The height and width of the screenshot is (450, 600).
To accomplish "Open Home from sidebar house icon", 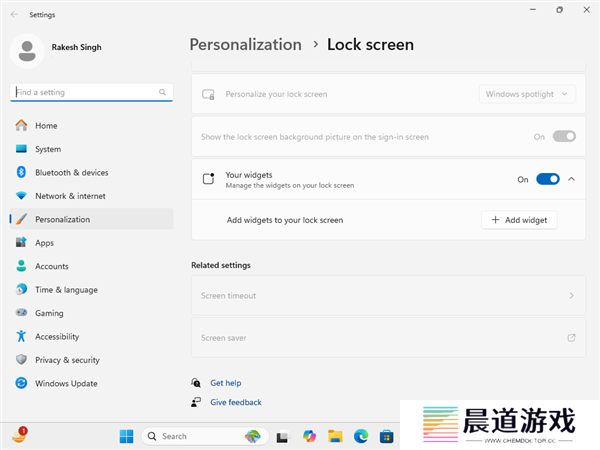I will (x=21, y=125).
